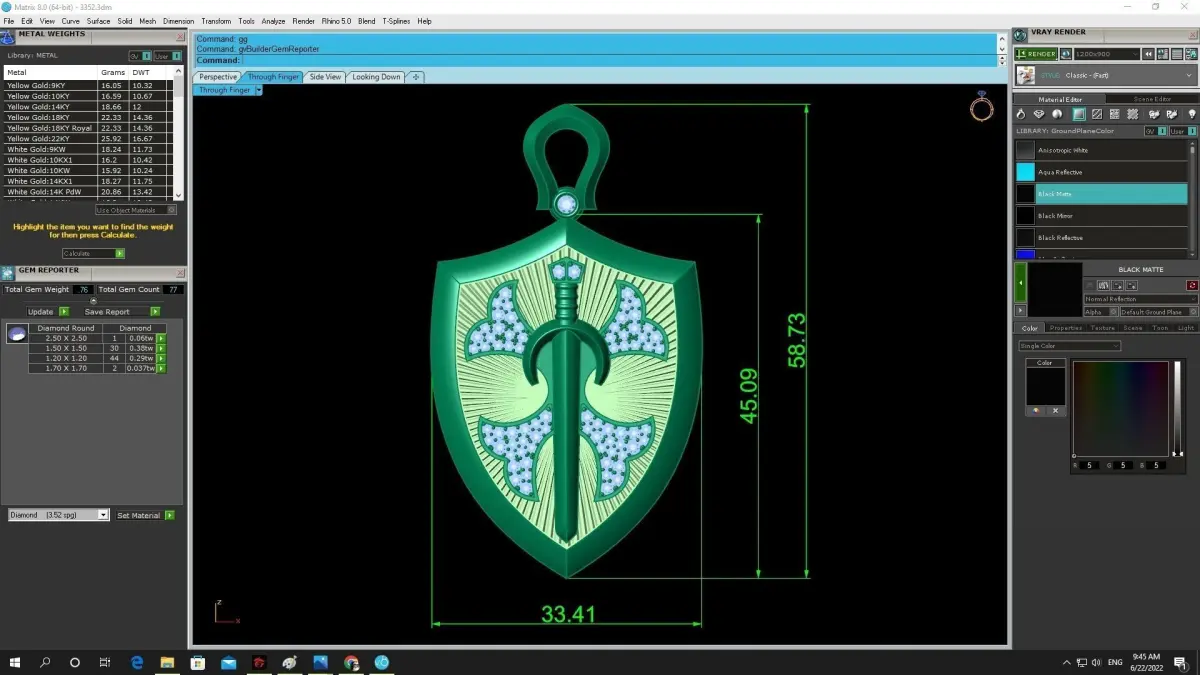Click the add viewport plus tab
The height and width of the screenshot is (675, 1200).
point(416,77)
